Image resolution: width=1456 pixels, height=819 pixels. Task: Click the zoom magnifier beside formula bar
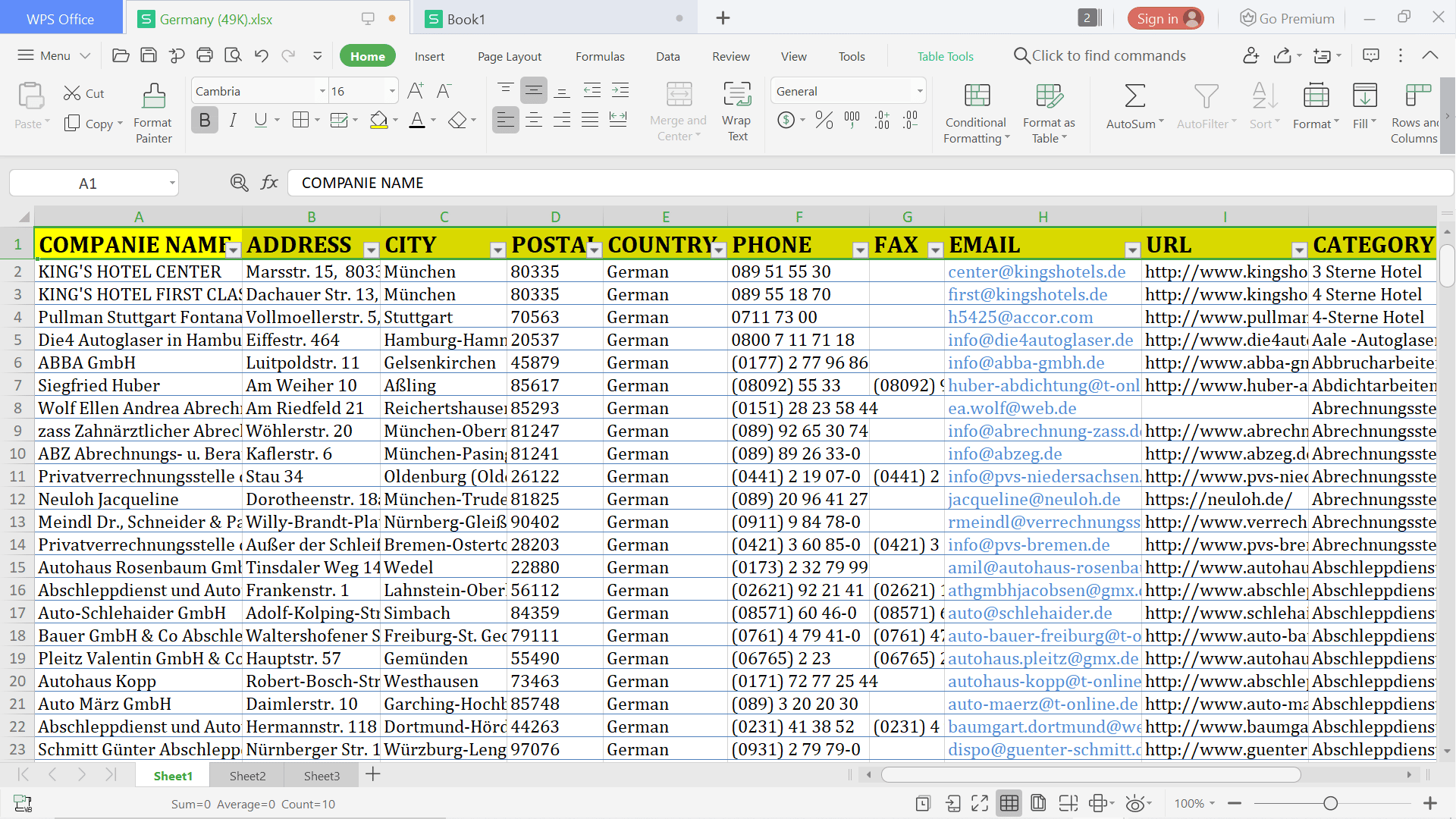pyautogui.click(x=239, y=182)
